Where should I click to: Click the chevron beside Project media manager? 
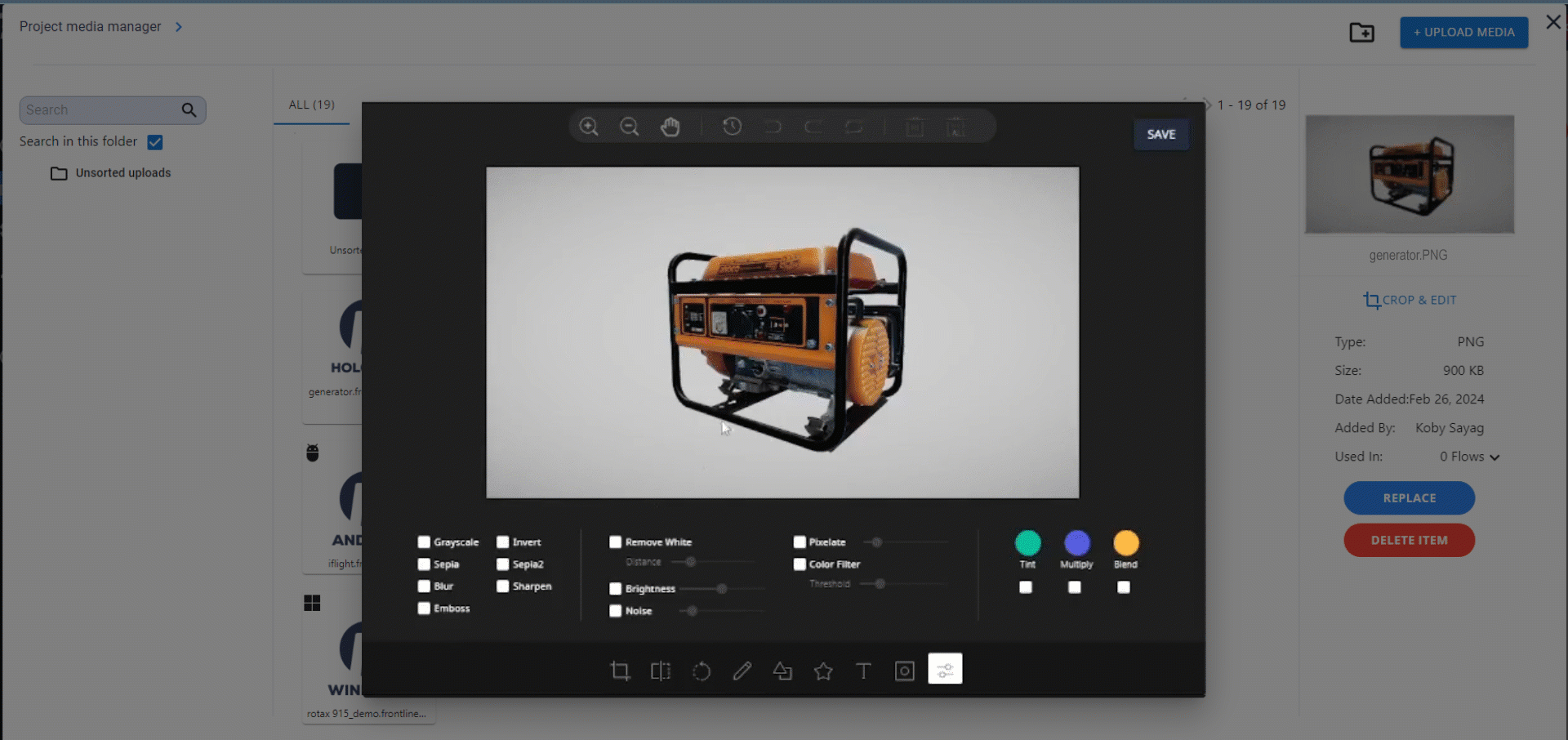tap(179, 27)
